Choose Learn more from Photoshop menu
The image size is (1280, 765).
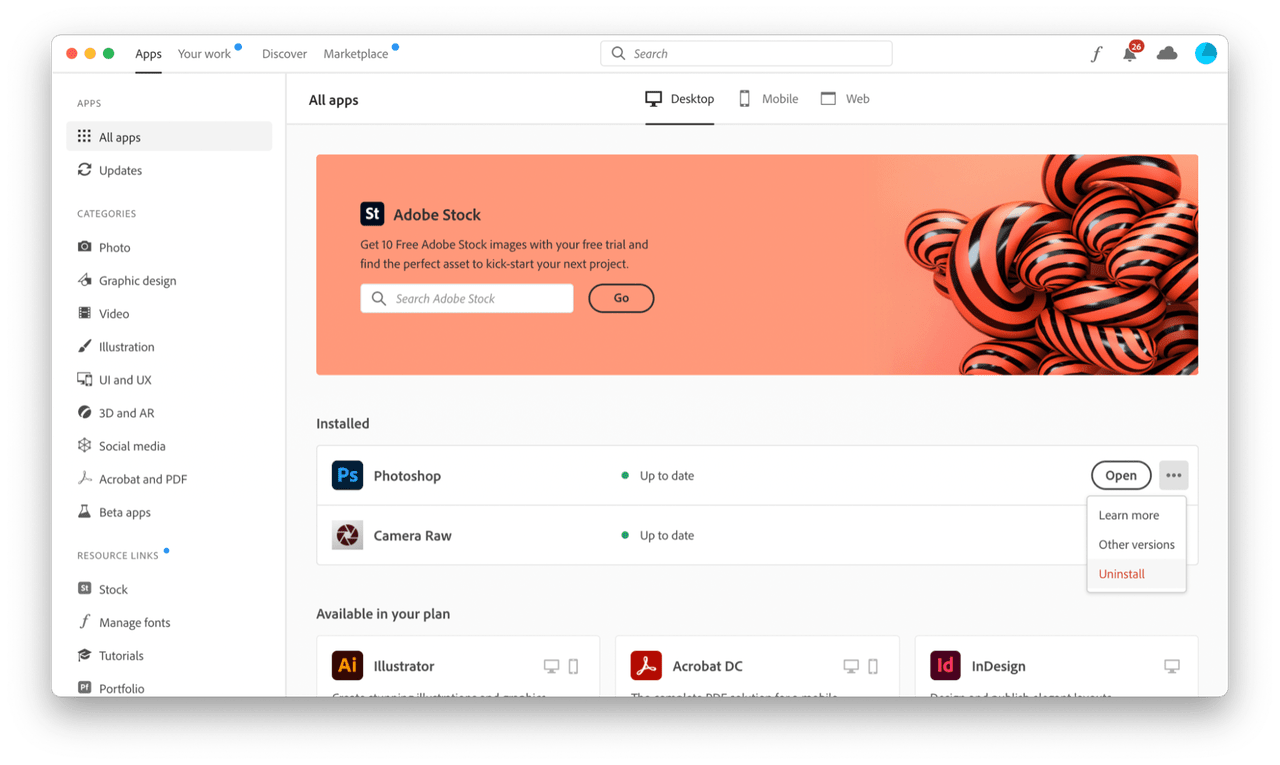1129,515
